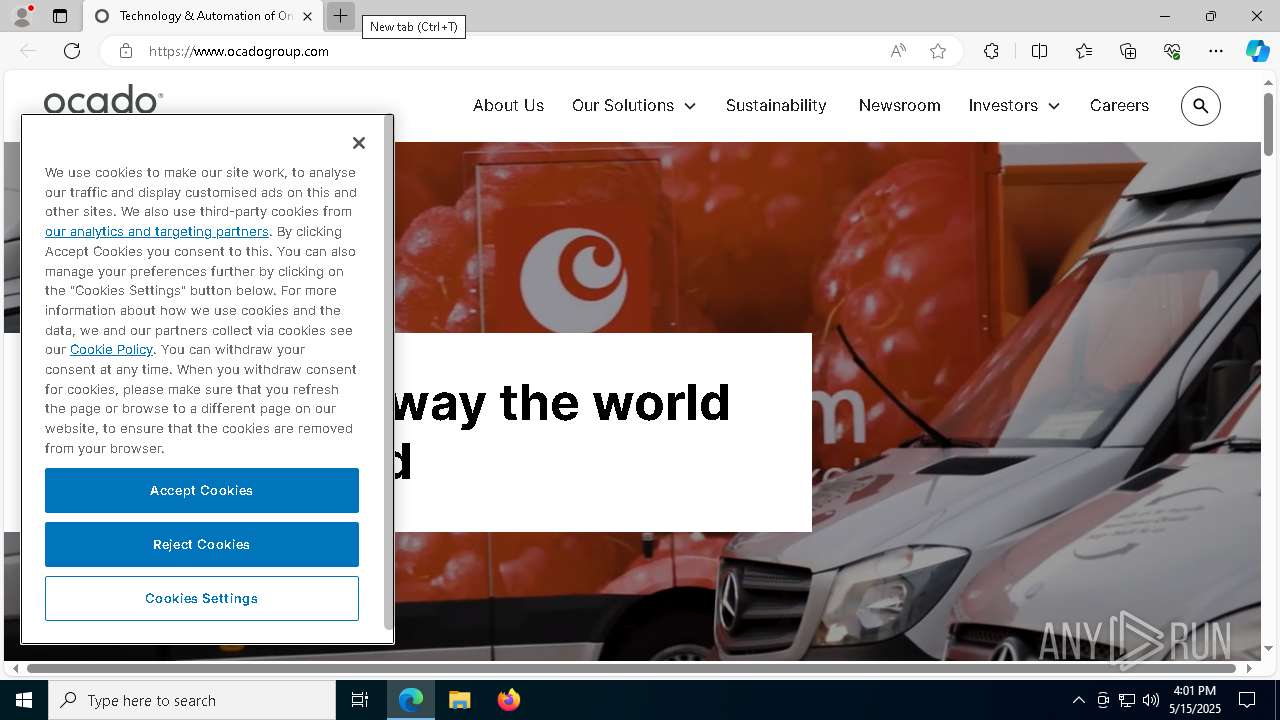Open notification center icon
Screen dimensions: 1280x720
pyautogui.click(x=1247, y=700)
